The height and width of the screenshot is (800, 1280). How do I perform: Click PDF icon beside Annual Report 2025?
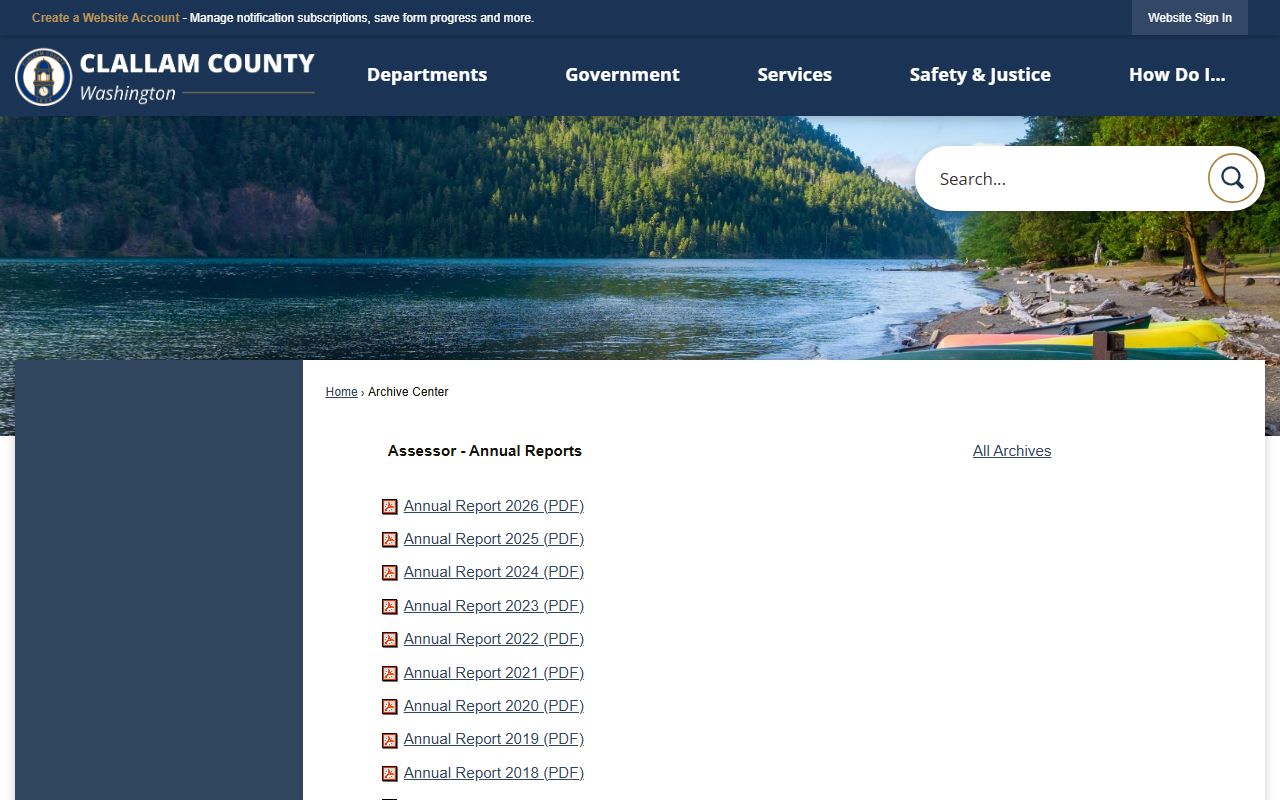point(390,540)
